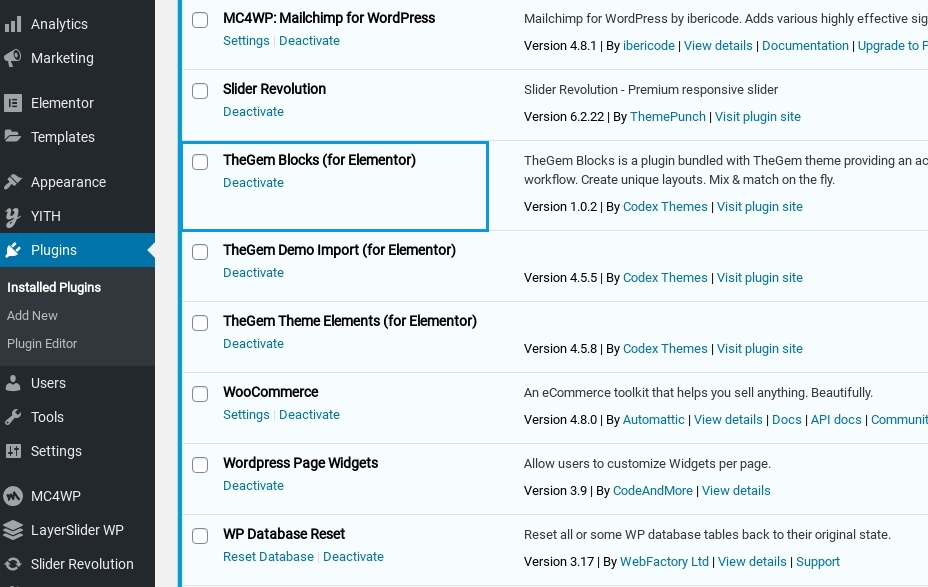Click the Elementor logo icon

click(x=13, y=103)
